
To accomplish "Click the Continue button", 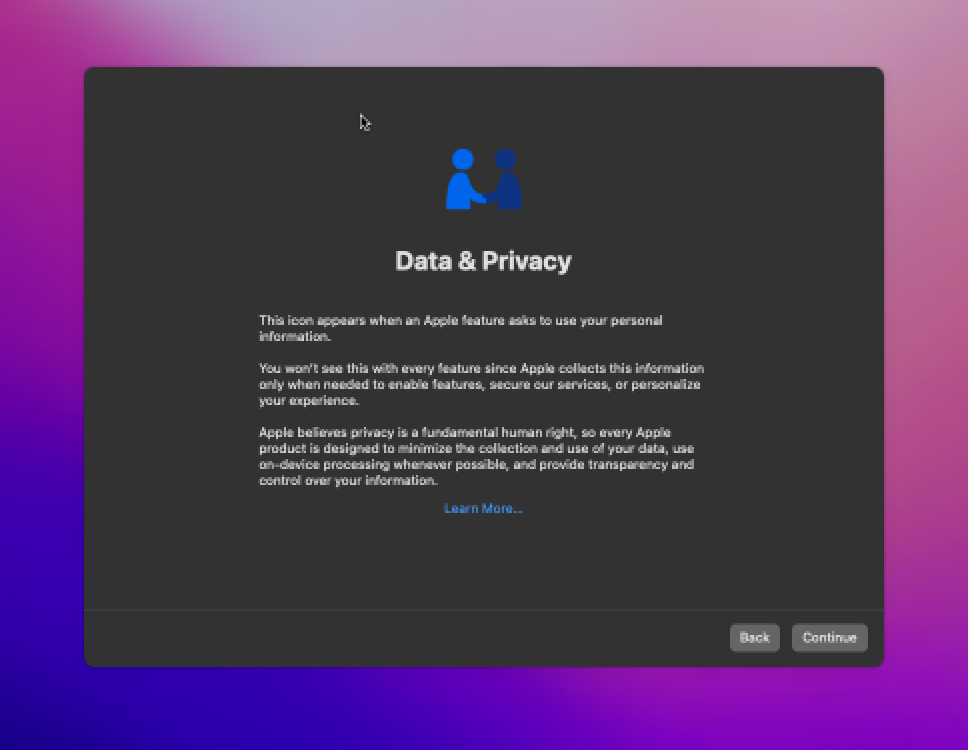I will [x=829, y=638].
